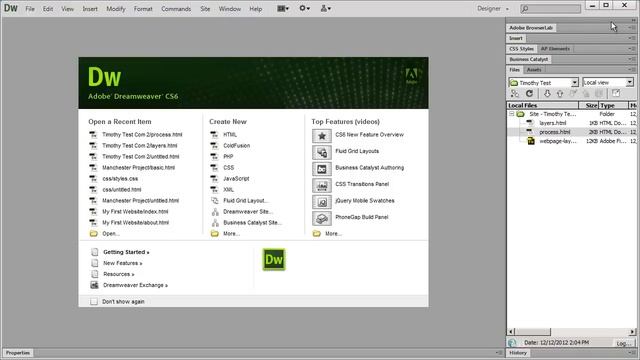This screenshot has width=640, height=360.
Task: Switch to the AP Elements tab
Action: pyautogui.click(x=555, y=49)
